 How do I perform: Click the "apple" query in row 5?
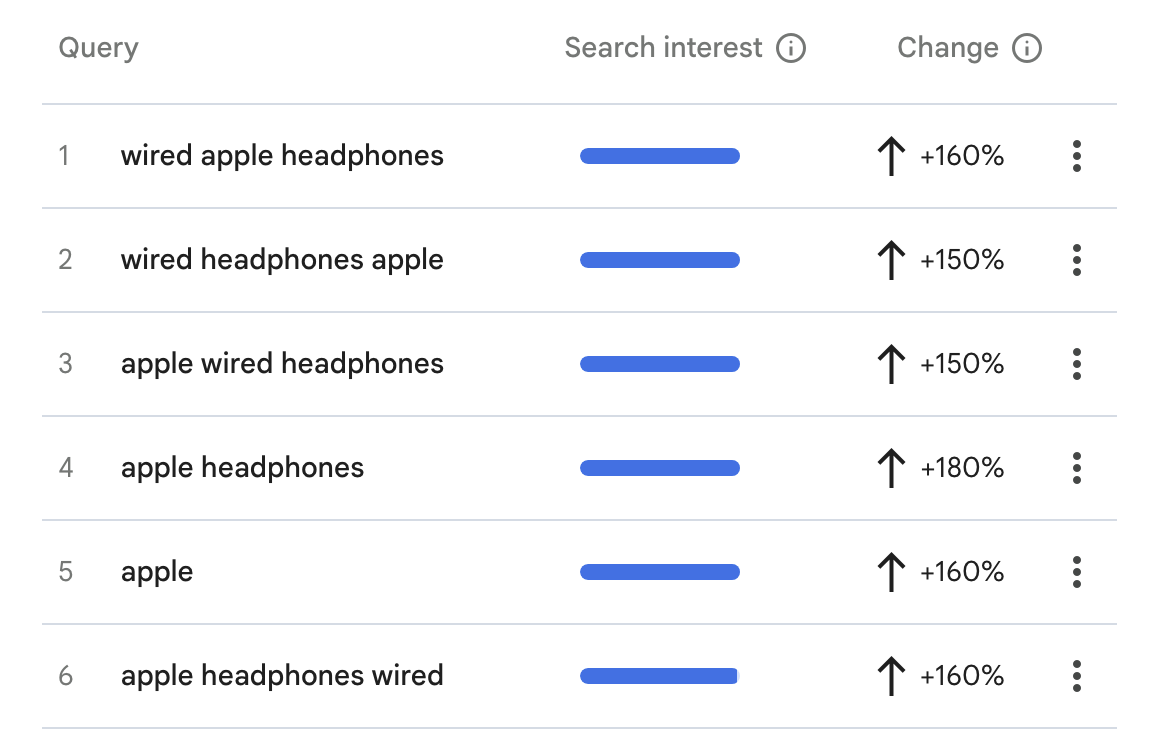157,572
